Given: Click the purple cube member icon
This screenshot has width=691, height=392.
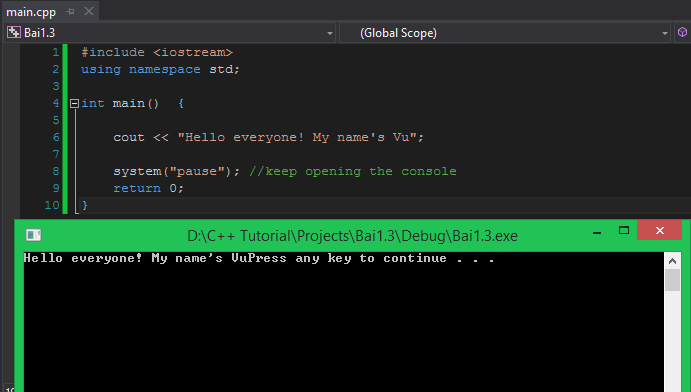Looking at the screenshot, I should (682, 33).
